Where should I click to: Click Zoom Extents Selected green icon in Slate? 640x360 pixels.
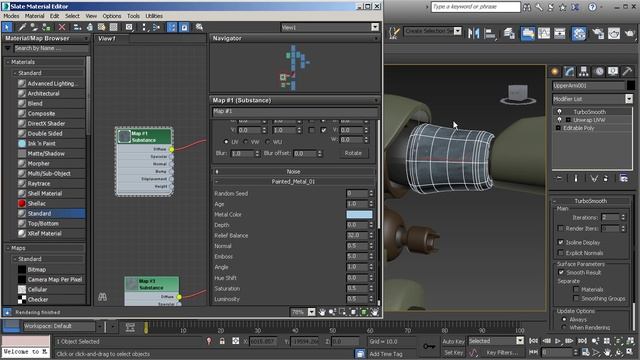coord(364,312)
